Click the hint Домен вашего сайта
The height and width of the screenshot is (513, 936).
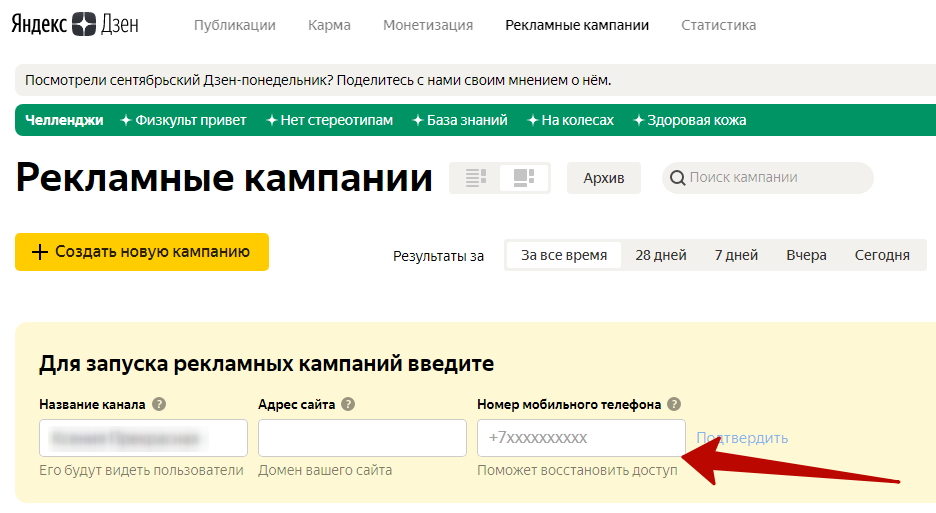click(325, 471)
